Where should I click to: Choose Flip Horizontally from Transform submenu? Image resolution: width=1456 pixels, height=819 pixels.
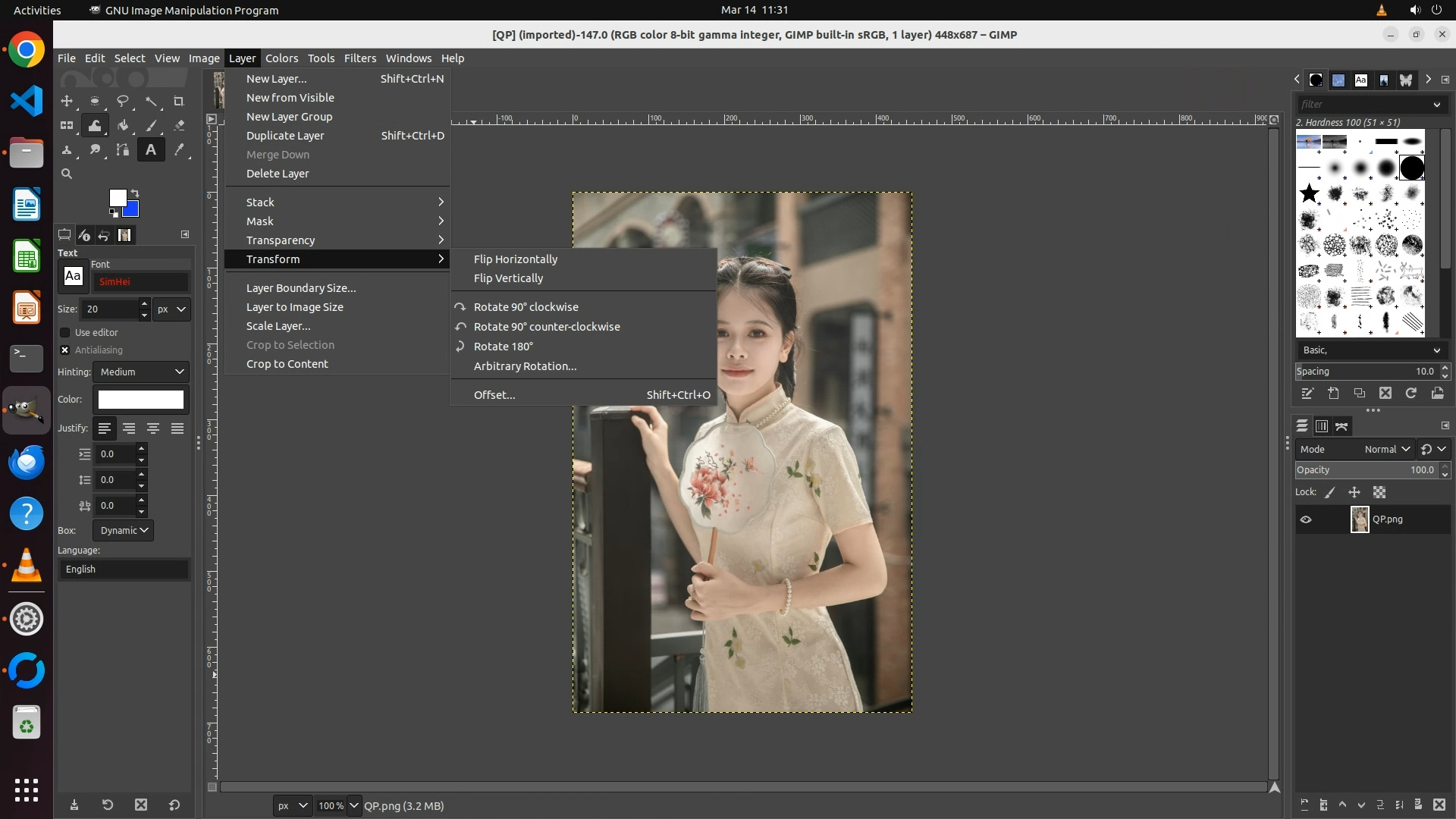pos(515,259)
